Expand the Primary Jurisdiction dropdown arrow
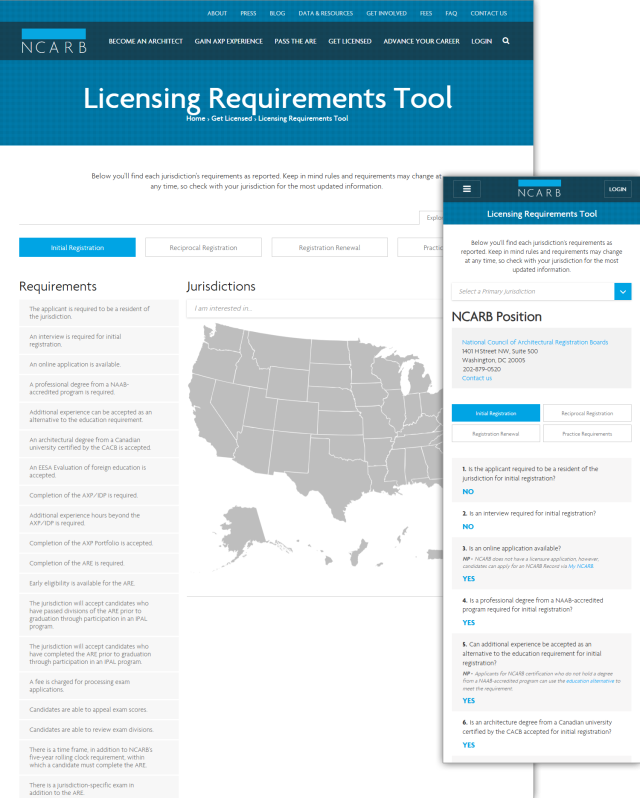Screen dimensions: 640x798 (623, 291)
